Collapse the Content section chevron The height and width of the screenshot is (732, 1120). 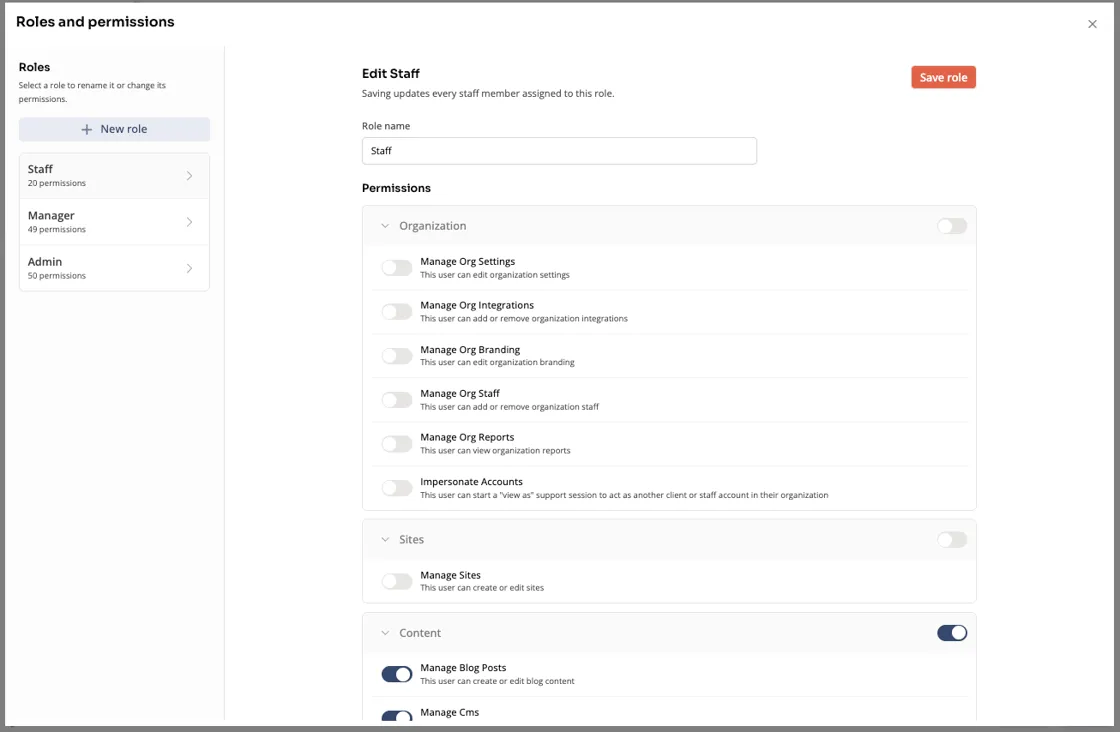click(x=385, y=633)
